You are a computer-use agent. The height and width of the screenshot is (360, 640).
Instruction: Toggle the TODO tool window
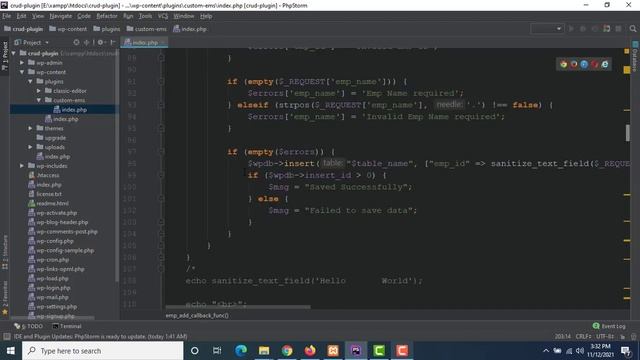pos(29,326)
